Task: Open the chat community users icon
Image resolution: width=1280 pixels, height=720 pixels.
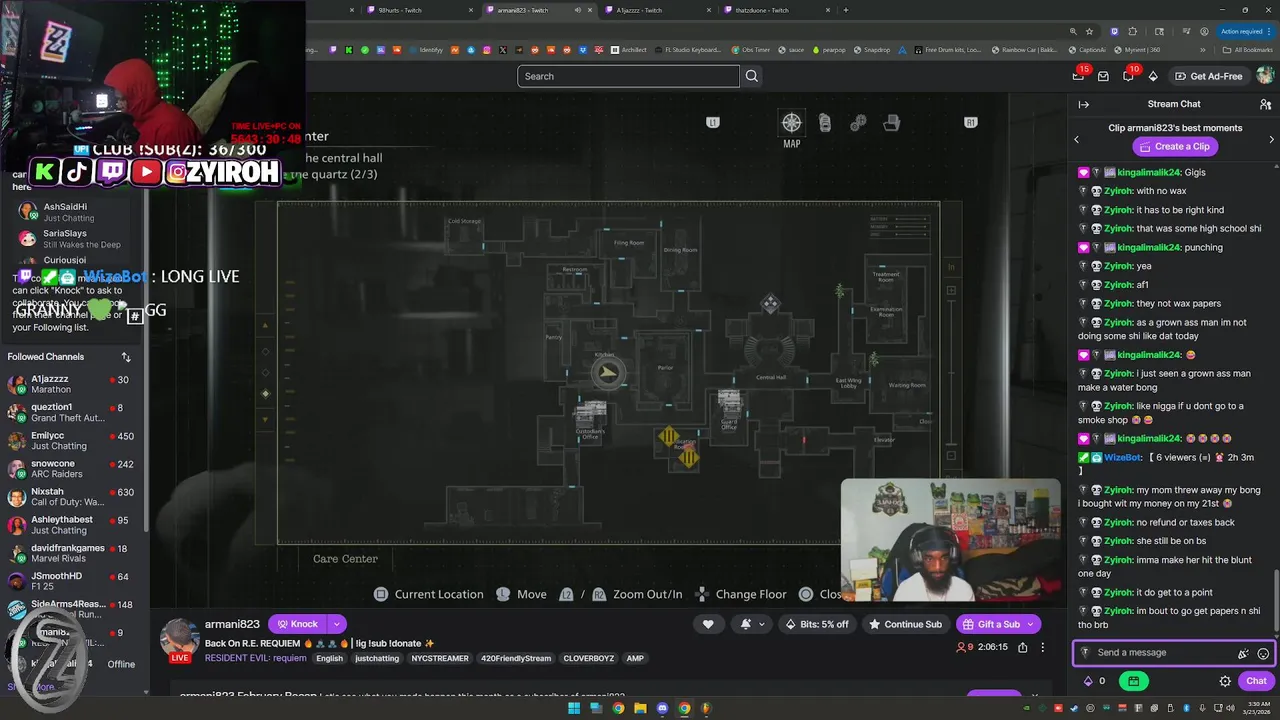Action: click(1265, 104)
